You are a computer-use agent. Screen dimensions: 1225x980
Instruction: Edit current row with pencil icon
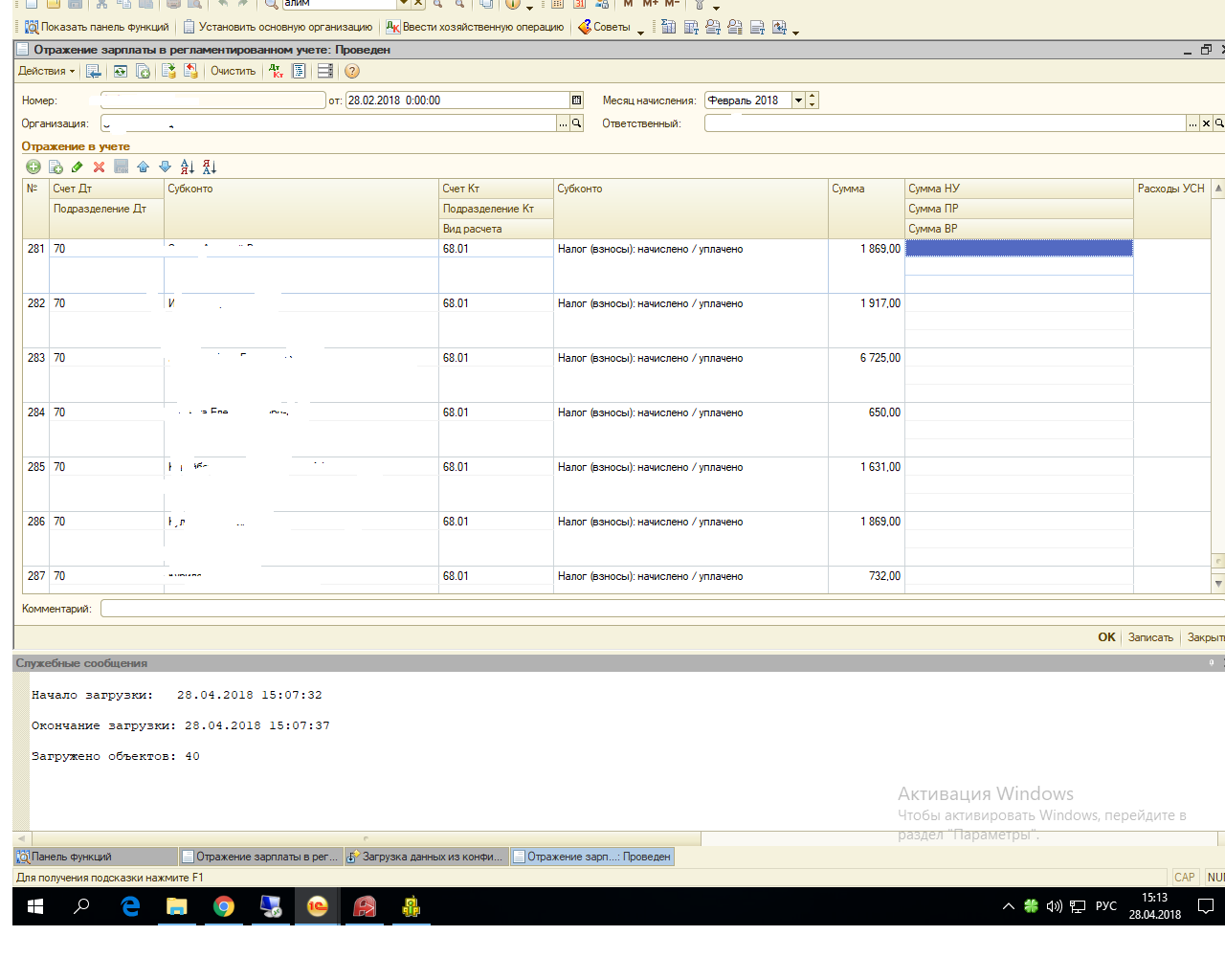pyautogui.click(x=78, y=167)
